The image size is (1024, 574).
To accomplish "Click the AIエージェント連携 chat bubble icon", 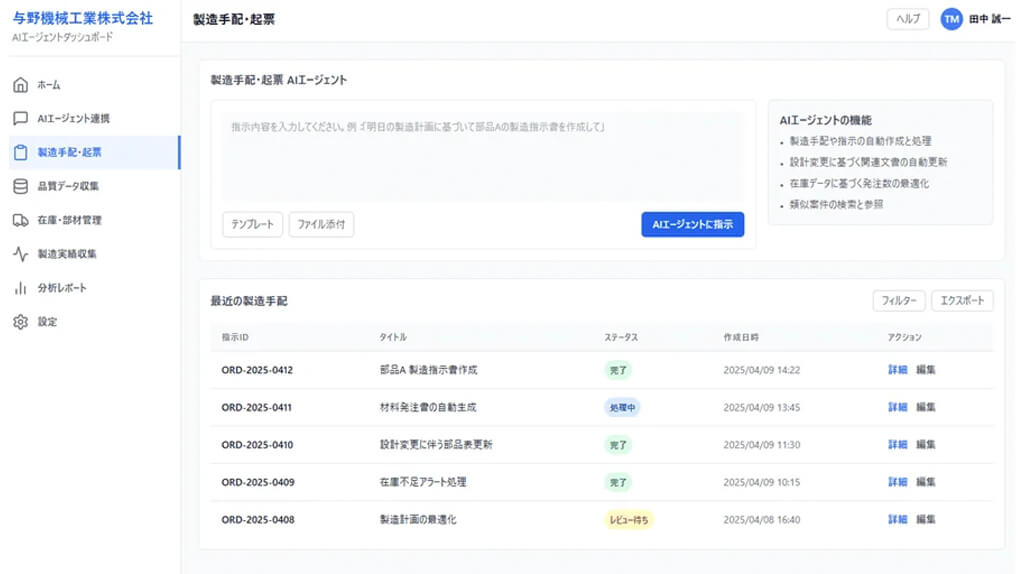I will (x=20, y=119).
